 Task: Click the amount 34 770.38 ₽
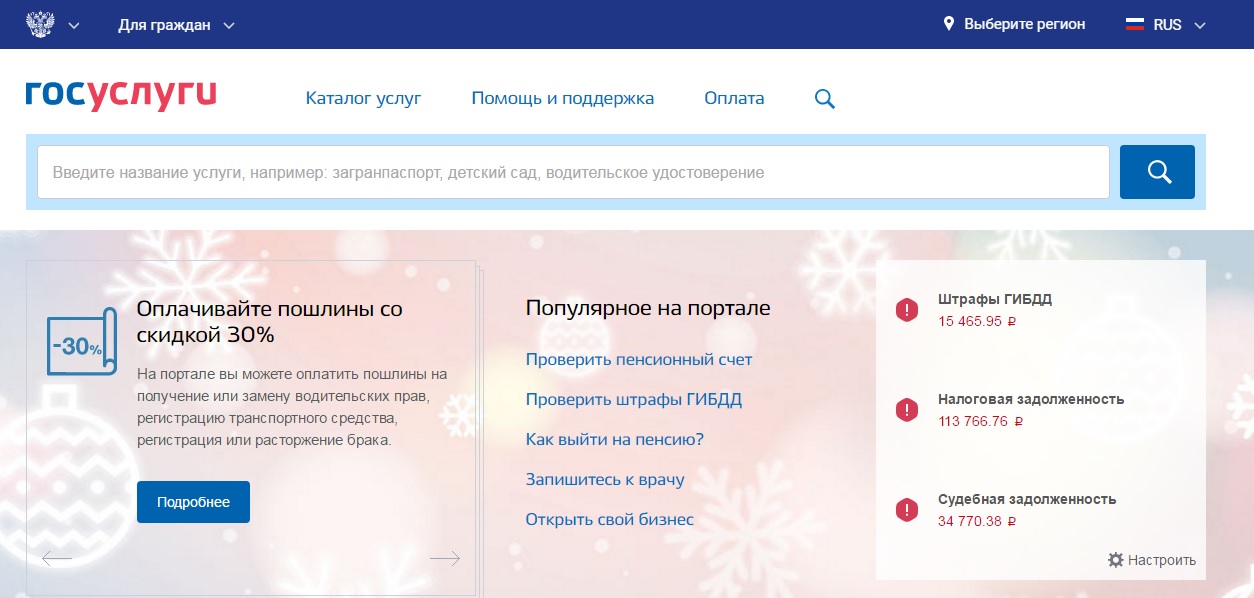point(977,522)
